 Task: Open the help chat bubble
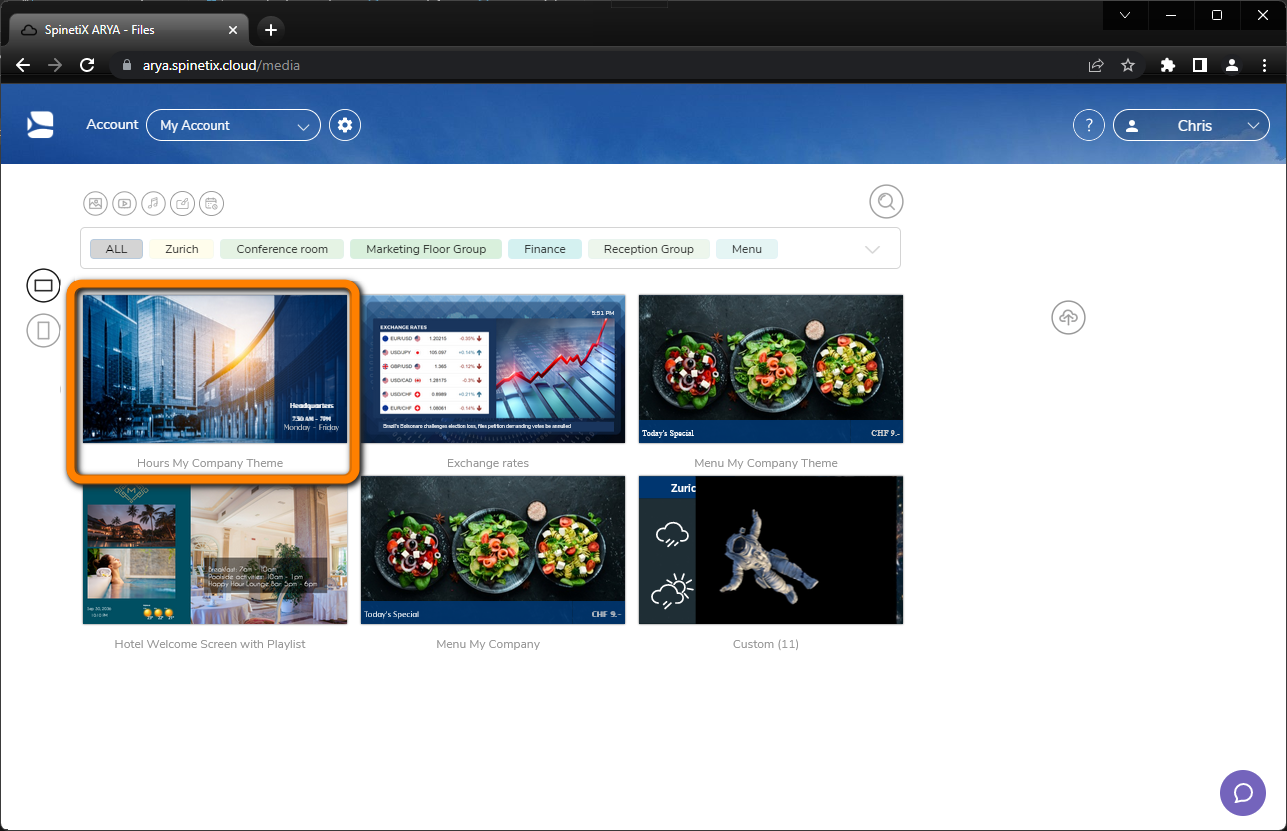pos(1242,793)
